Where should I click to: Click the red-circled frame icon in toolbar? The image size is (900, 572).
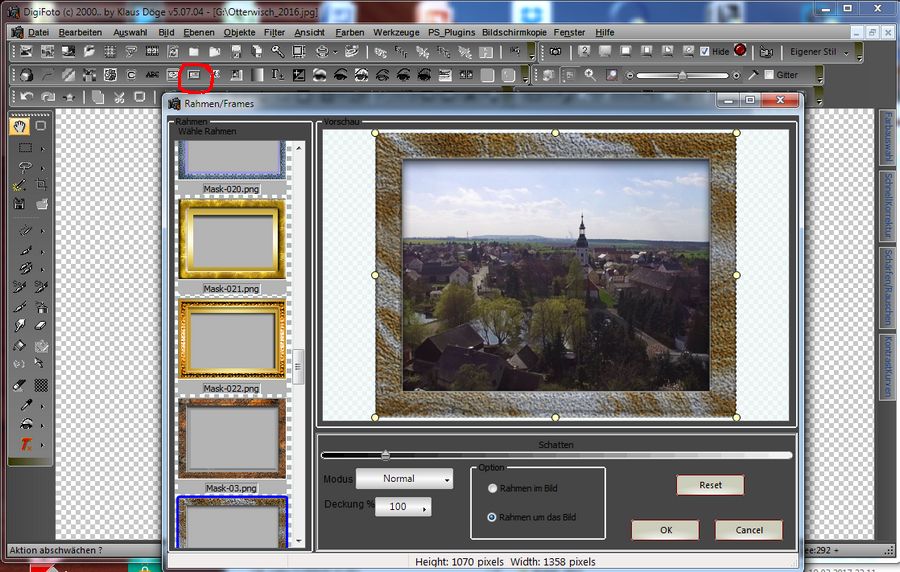[x=196, y=75]
